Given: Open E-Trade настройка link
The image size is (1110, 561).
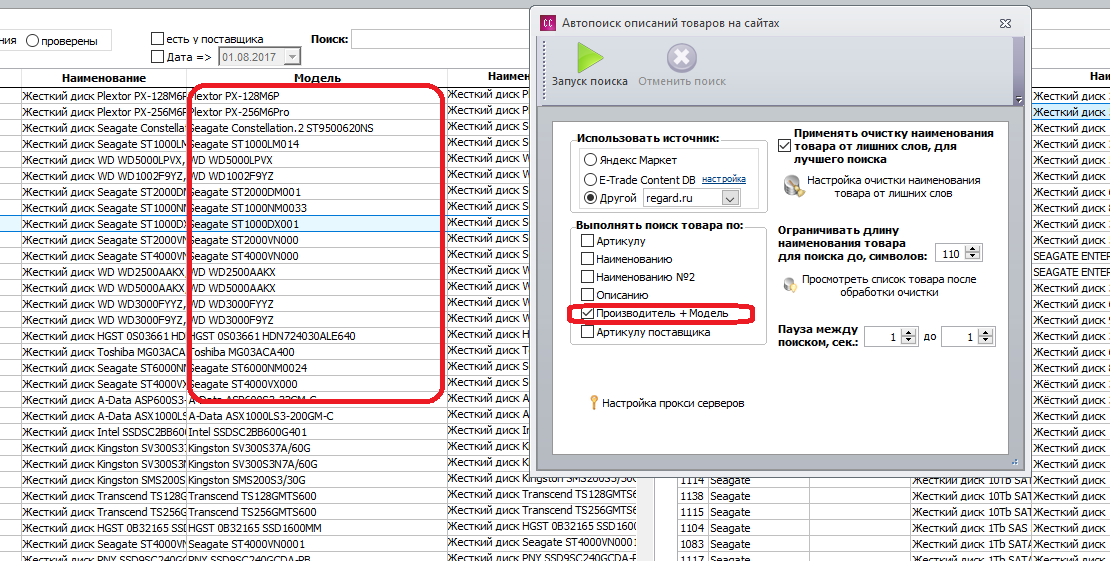Looking at the screenshot, I should (x=723, y=179).
